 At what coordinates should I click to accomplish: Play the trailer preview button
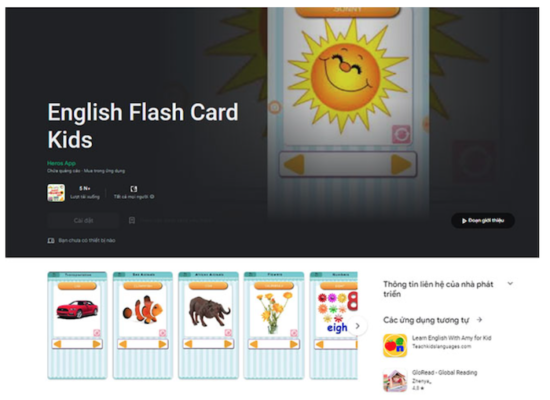click(483, 221)
